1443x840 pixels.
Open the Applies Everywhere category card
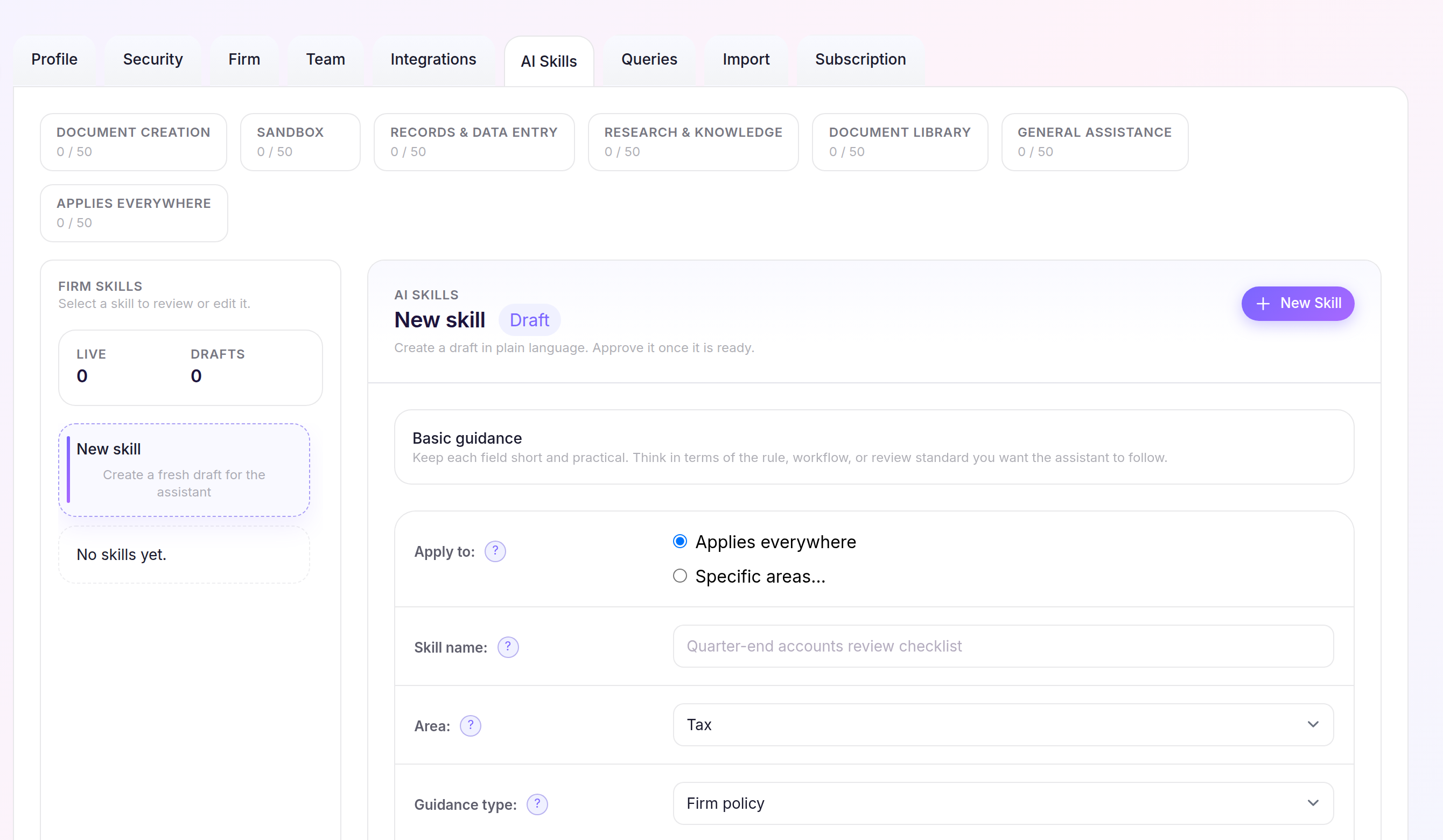(134, 213)
